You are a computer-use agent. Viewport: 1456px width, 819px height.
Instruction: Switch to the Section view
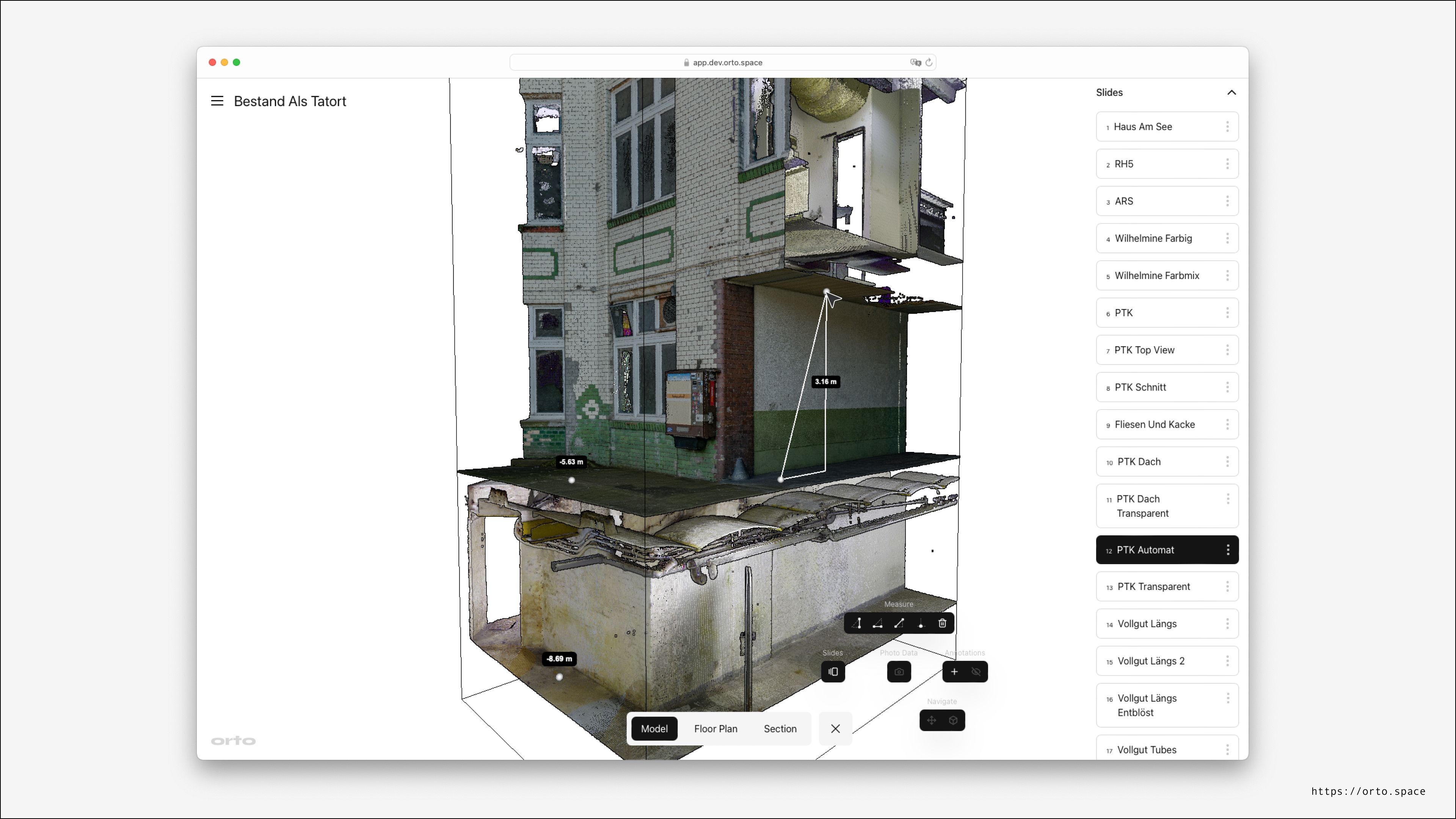(780, 729)
